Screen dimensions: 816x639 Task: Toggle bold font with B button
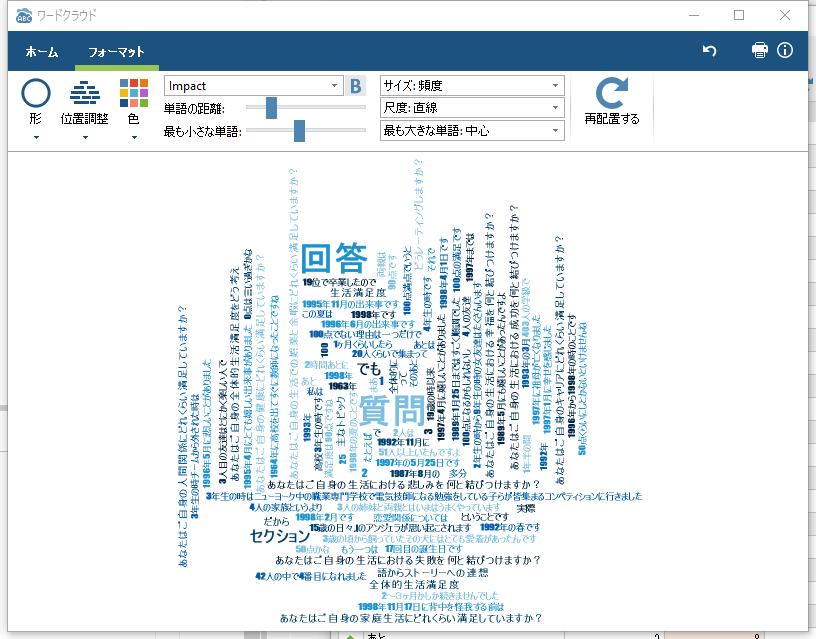(x=355, y=86)
